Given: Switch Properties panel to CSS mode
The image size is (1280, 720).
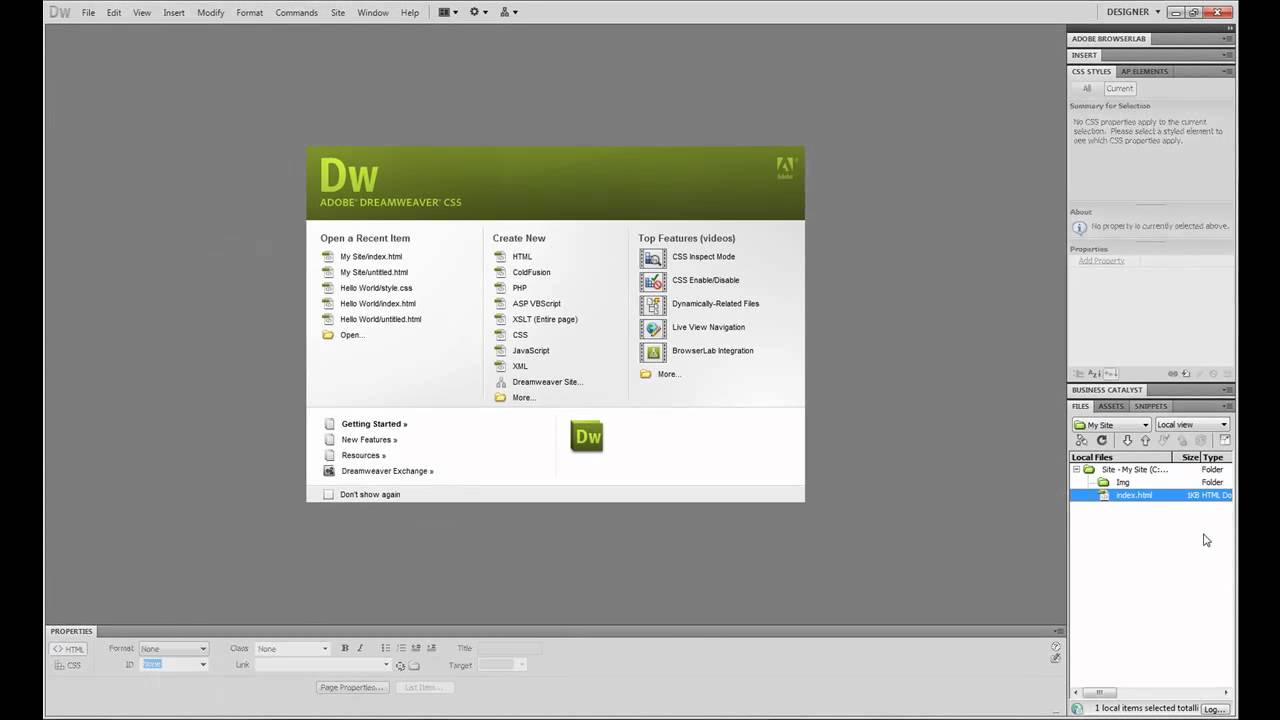Looking at the screenshot, I should pyautogui.click(x=69, y=665).
